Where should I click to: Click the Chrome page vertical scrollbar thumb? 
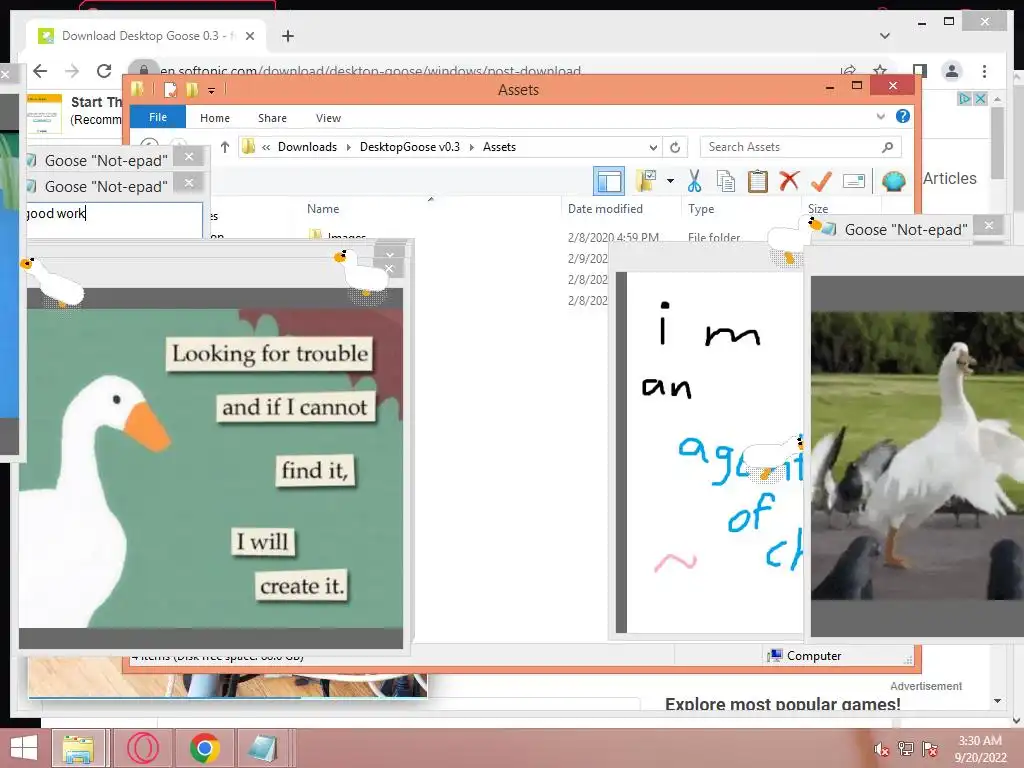pos(997,143)
